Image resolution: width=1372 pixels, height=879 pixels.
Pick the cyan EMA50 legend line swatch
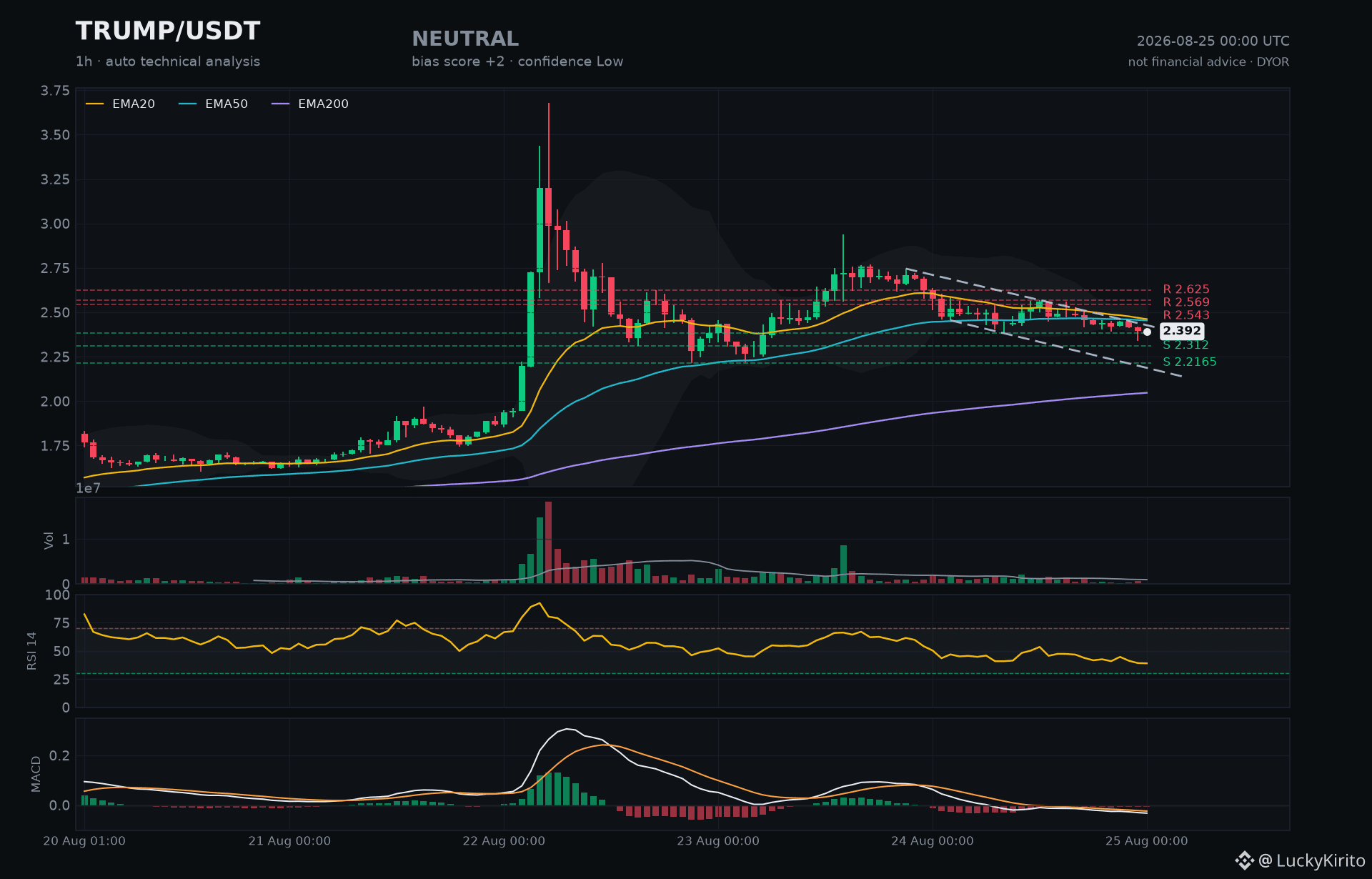pos(188,104)
